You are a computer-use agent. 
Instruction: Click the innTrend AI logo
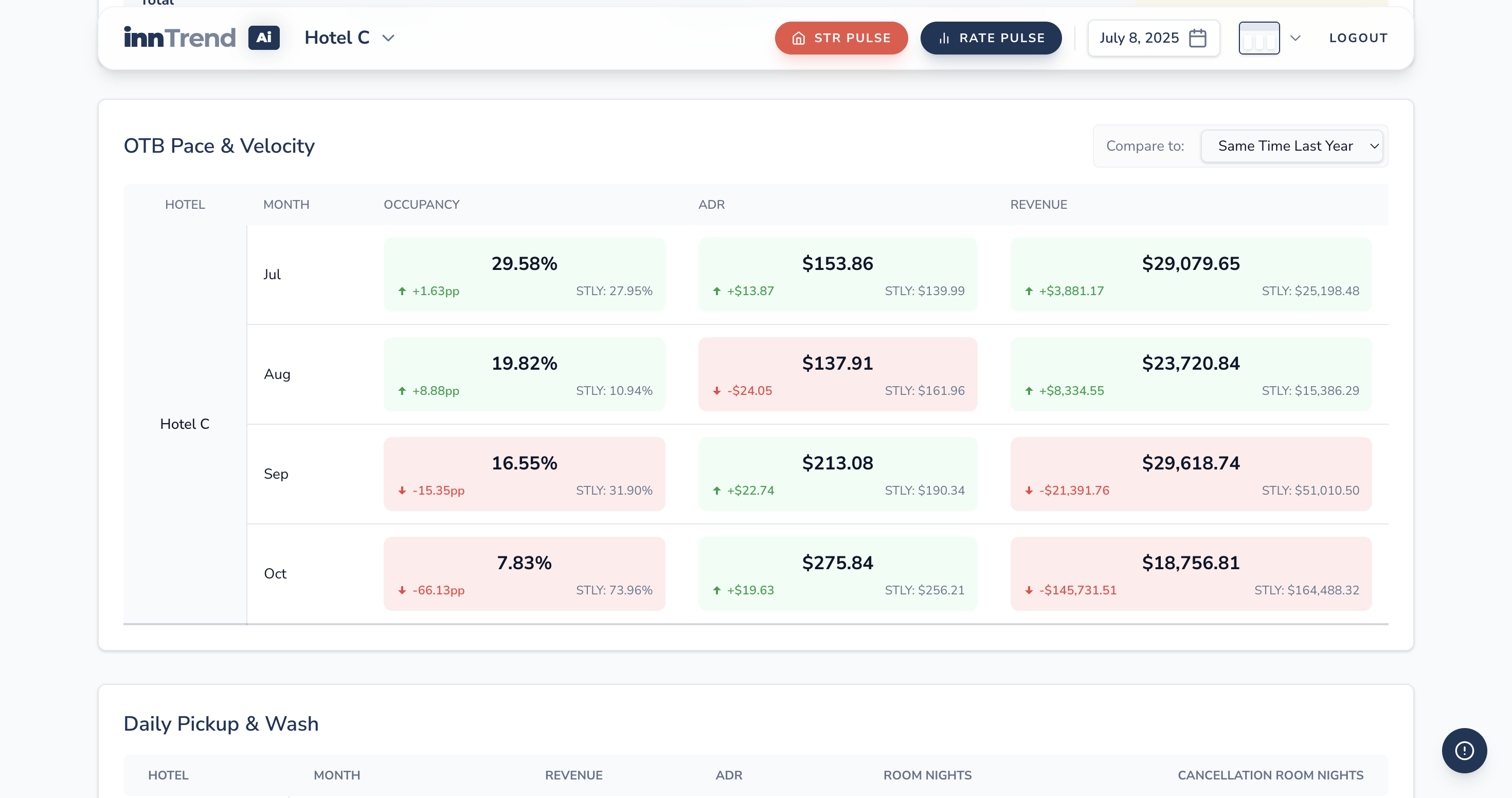coord(201,38)
